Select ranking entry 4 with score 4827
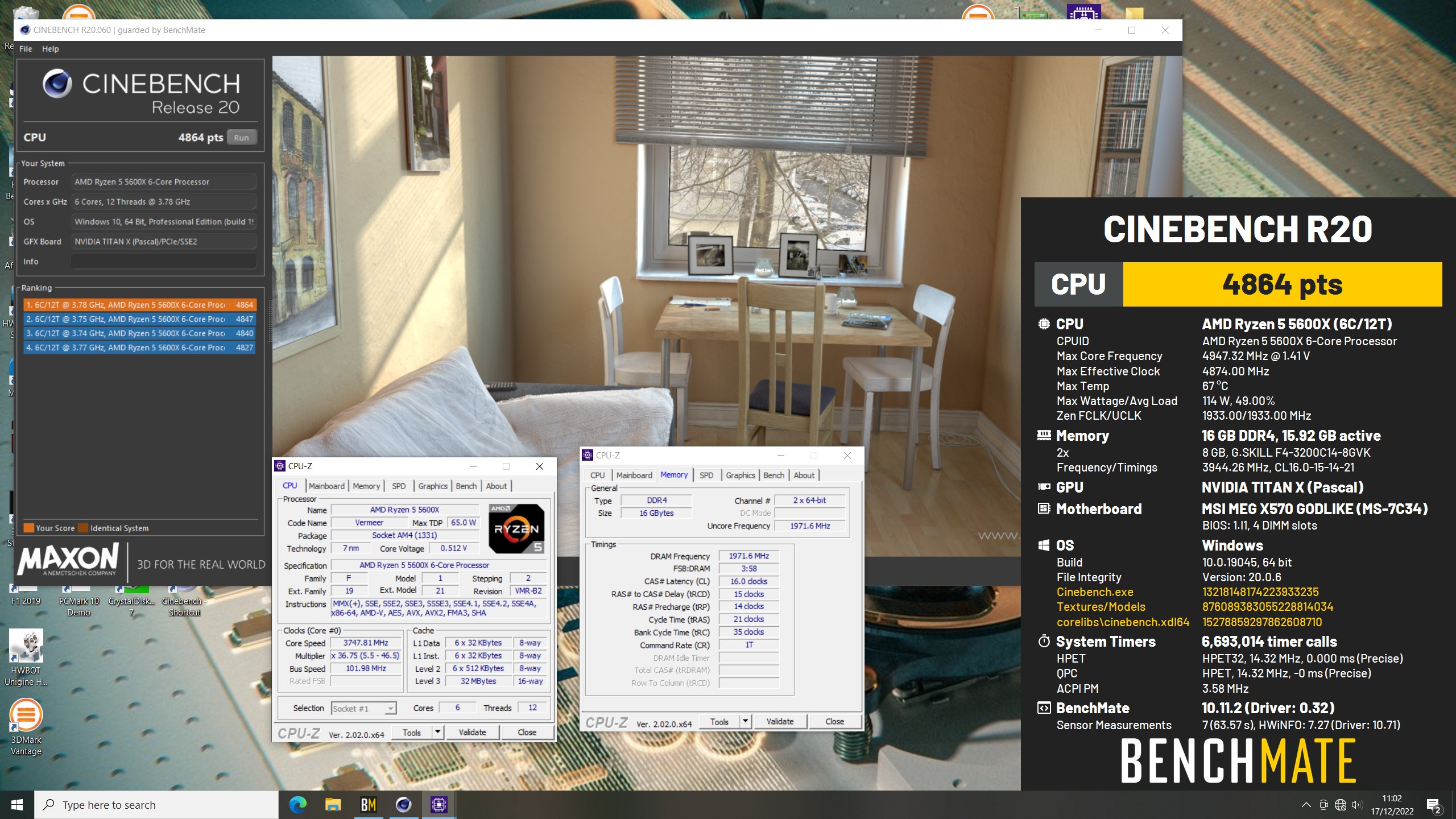Viewport: 1456px width, 819px height. 139,348
